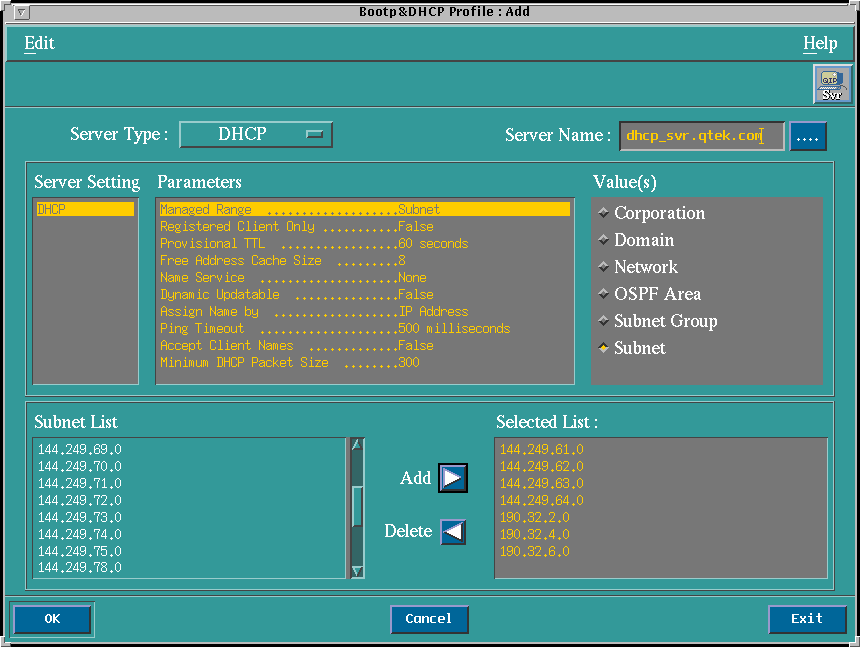Click the Subnet List scrollbar thumb

coord(357,507)
